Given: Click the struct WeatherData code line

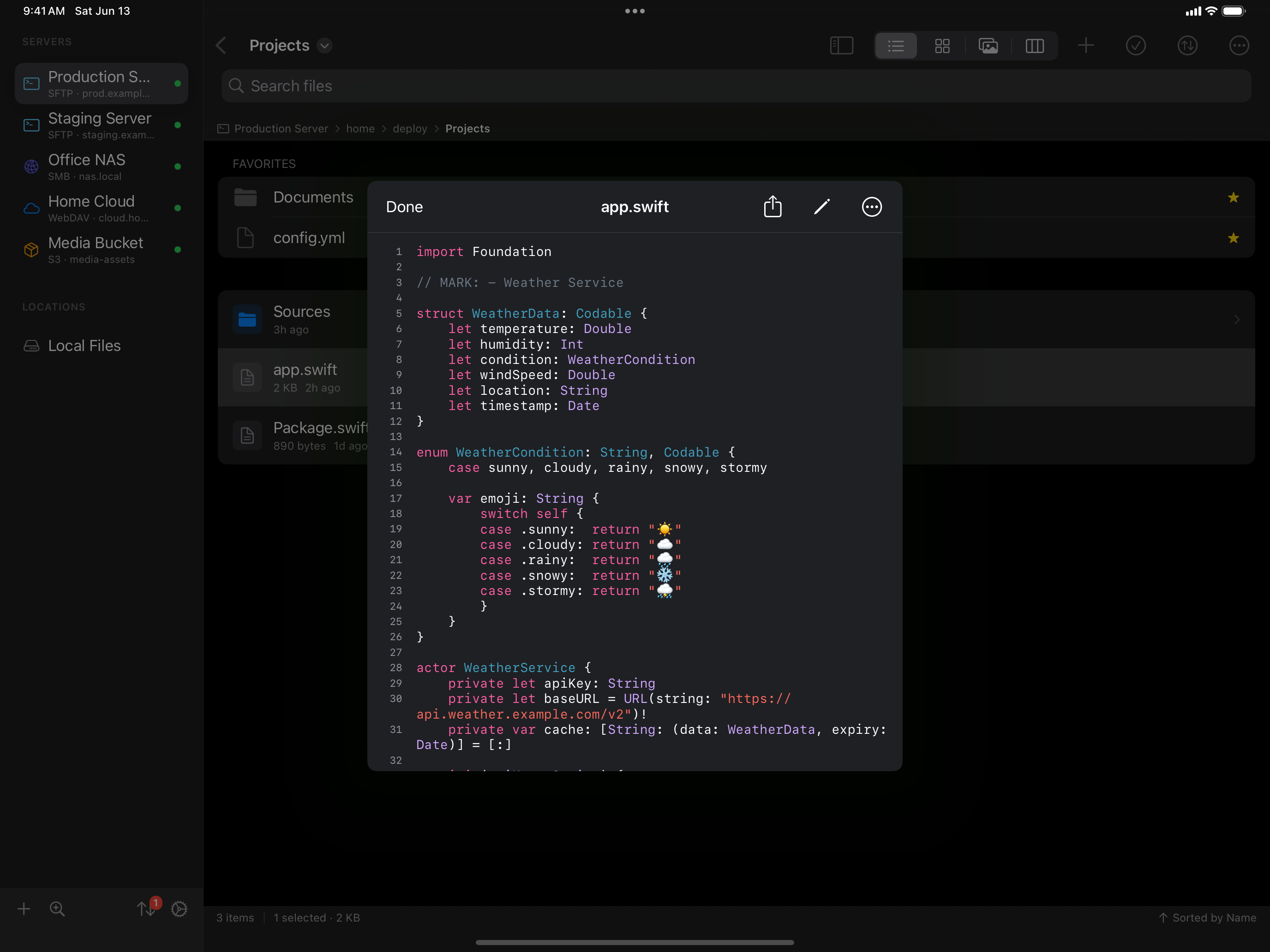Looking at the screenshot, I should point(532,313).
